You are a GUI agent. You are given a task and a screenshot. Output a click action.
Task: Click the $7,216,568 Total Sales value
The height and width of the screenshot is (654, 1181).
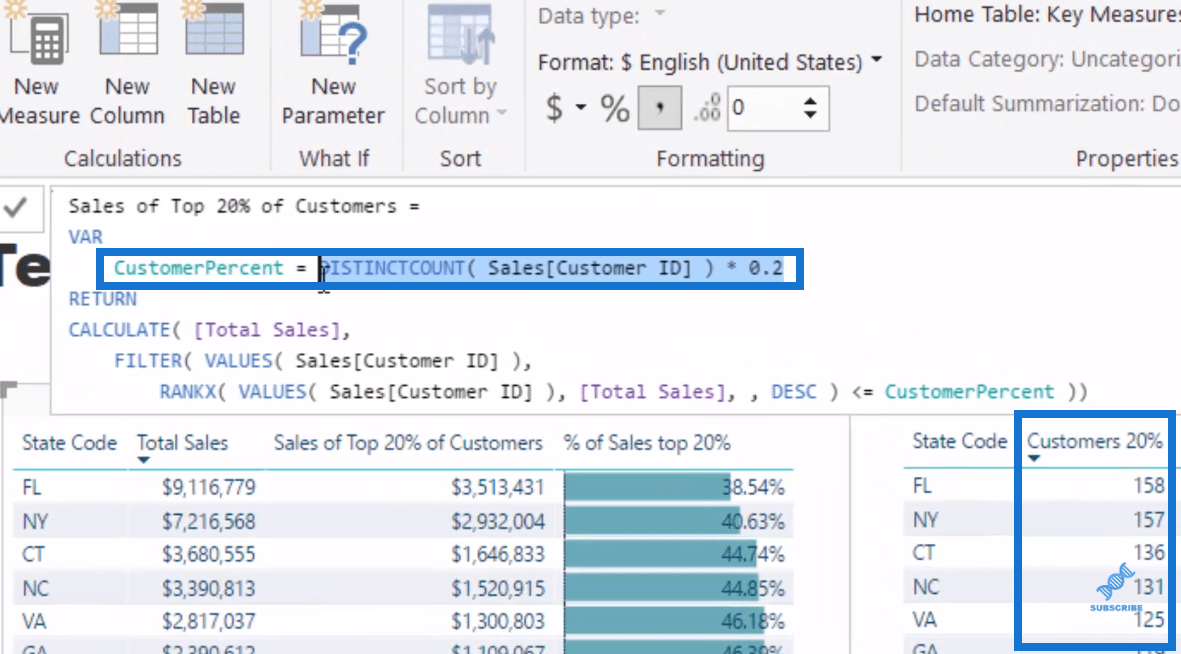point(208,521)
